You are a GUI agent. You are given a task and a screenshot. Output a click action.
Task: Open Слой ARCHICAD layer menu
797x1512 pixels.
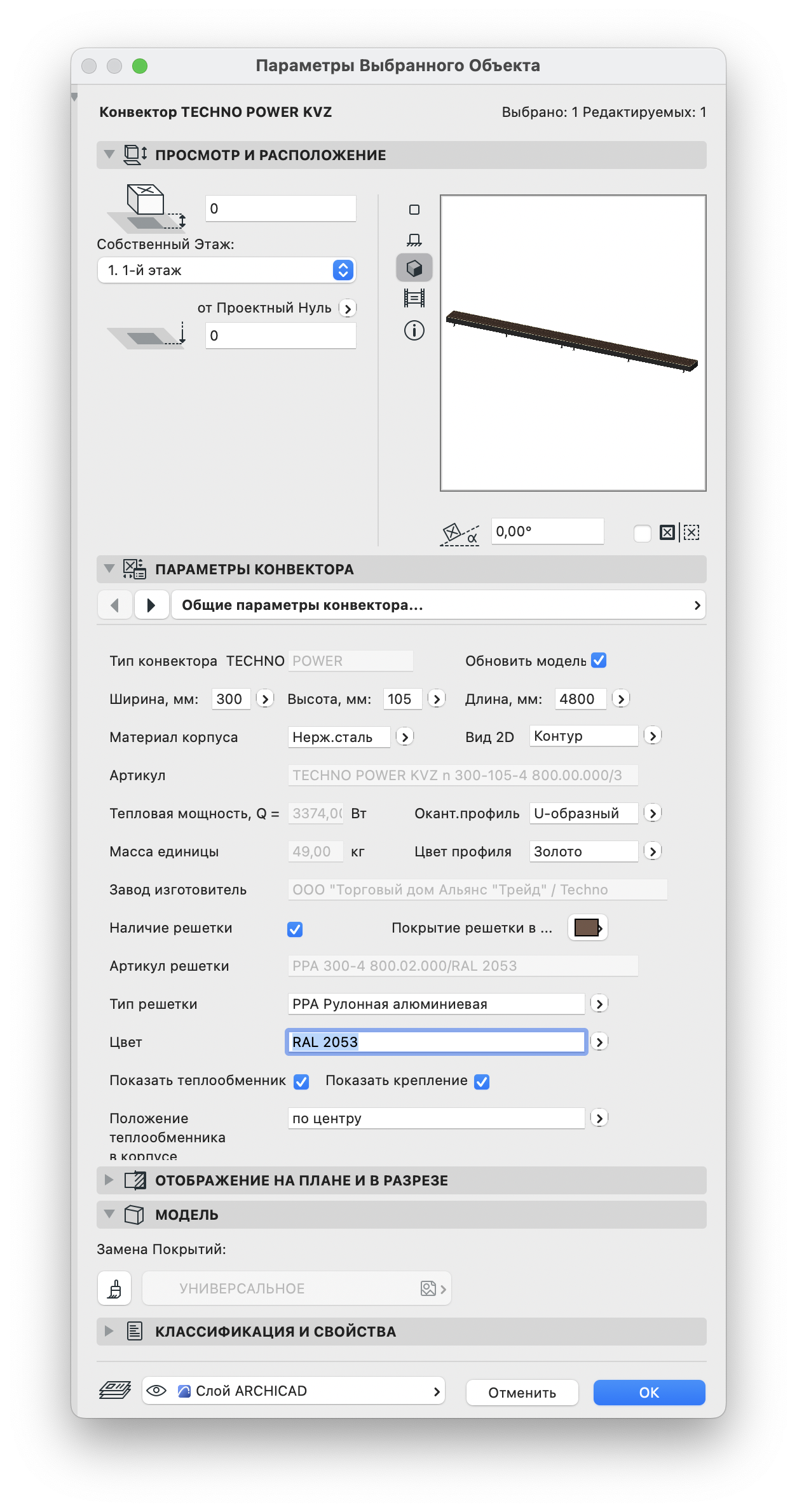click(293, 1391)
